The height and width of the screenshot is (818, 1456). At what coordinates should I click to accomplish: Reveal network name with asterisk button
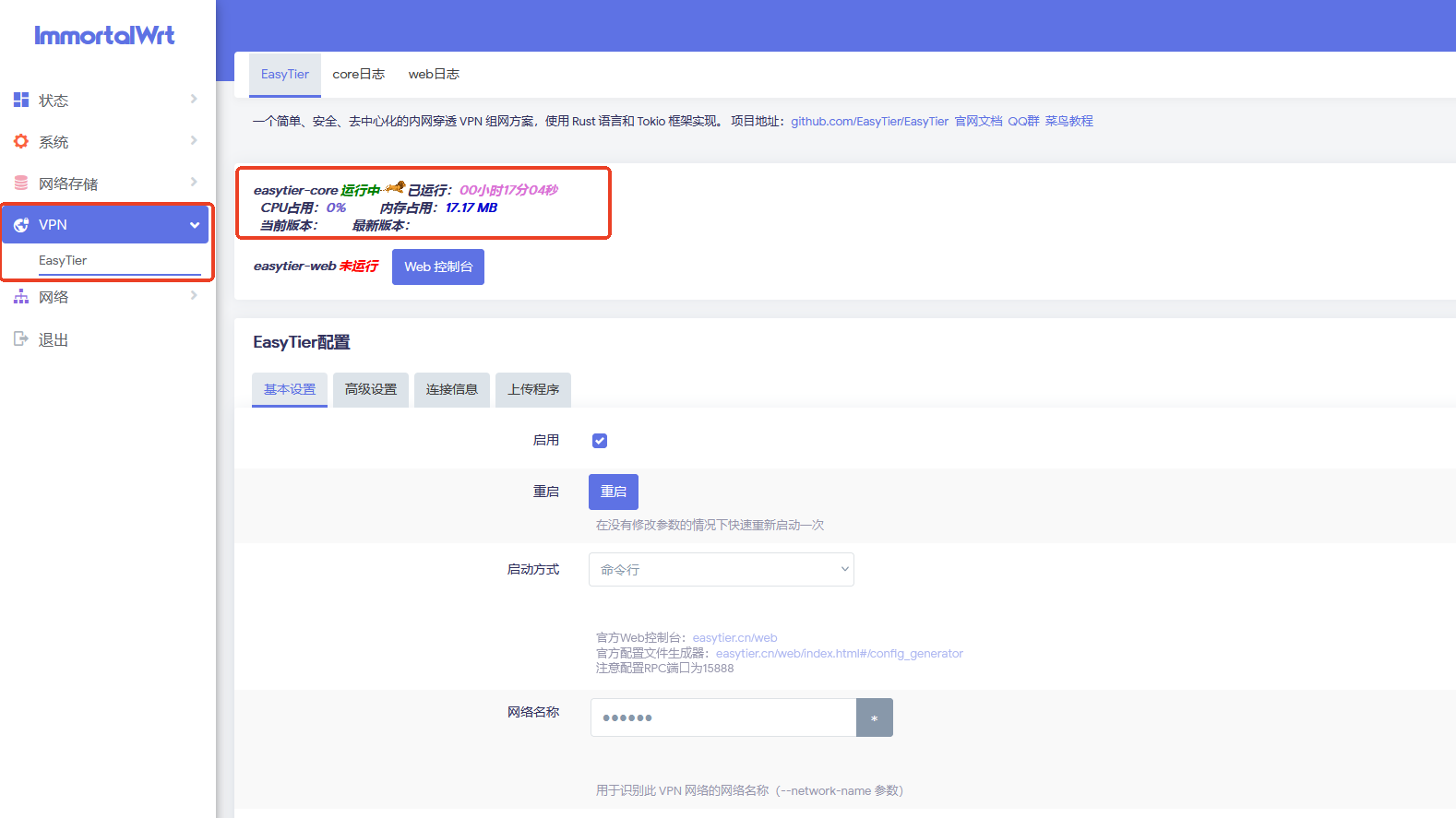pos(874,717)
